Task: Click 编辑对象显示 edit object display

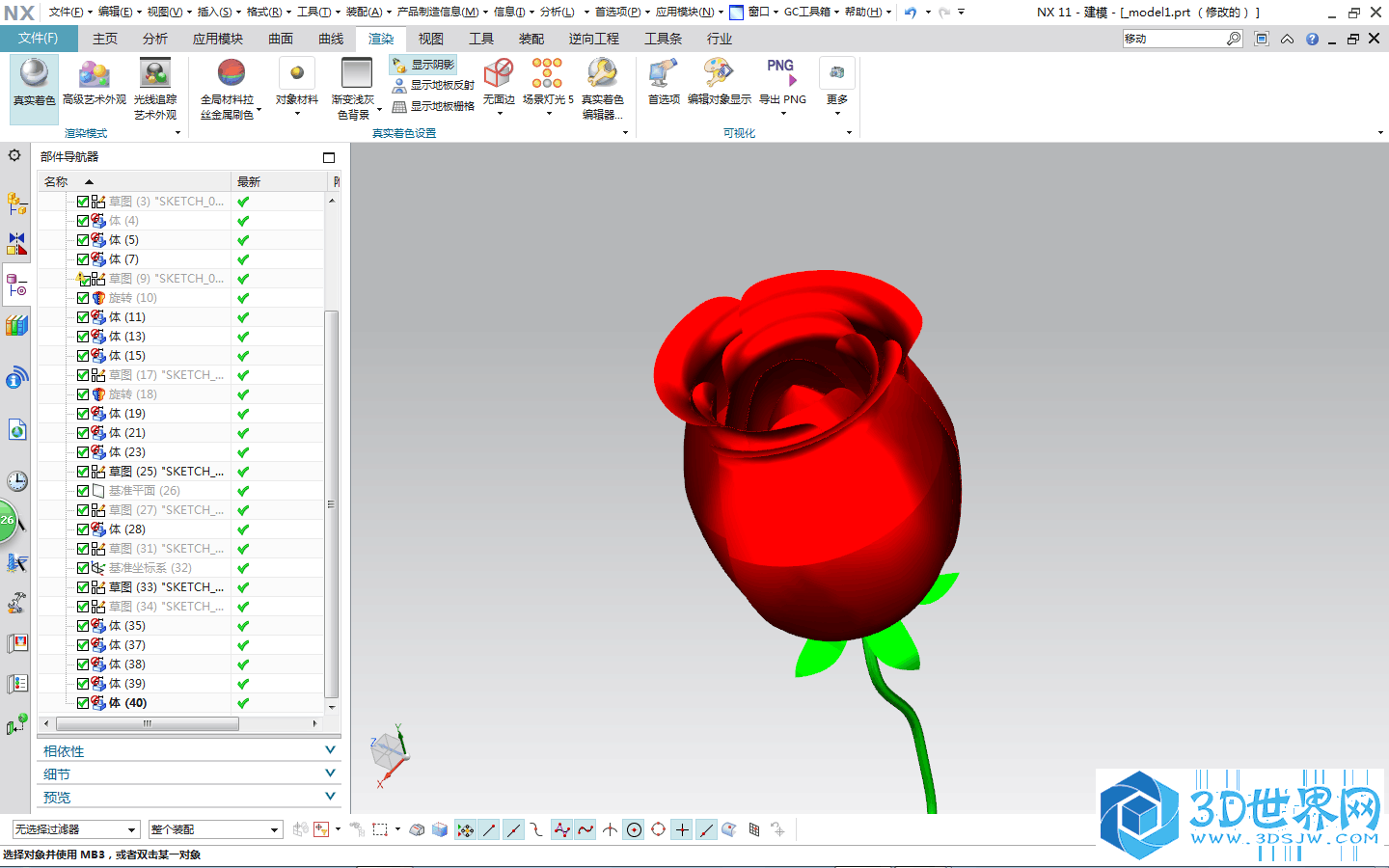Action: pyautogui.click(x=719, y=82)
